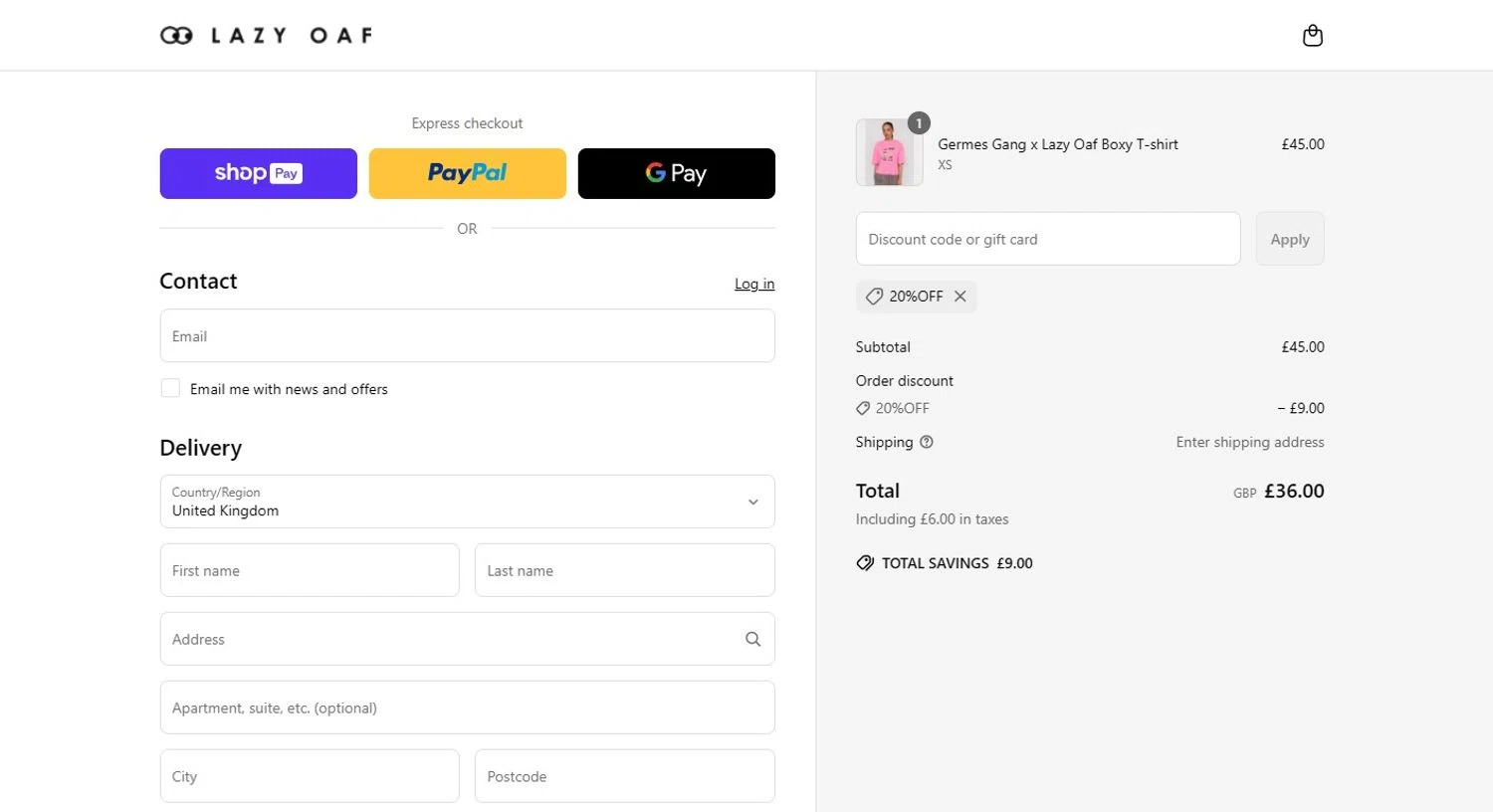This screenshot has height=812, width=1493.
Task: Focus the Email input field
Action: (x=468, y=335)
